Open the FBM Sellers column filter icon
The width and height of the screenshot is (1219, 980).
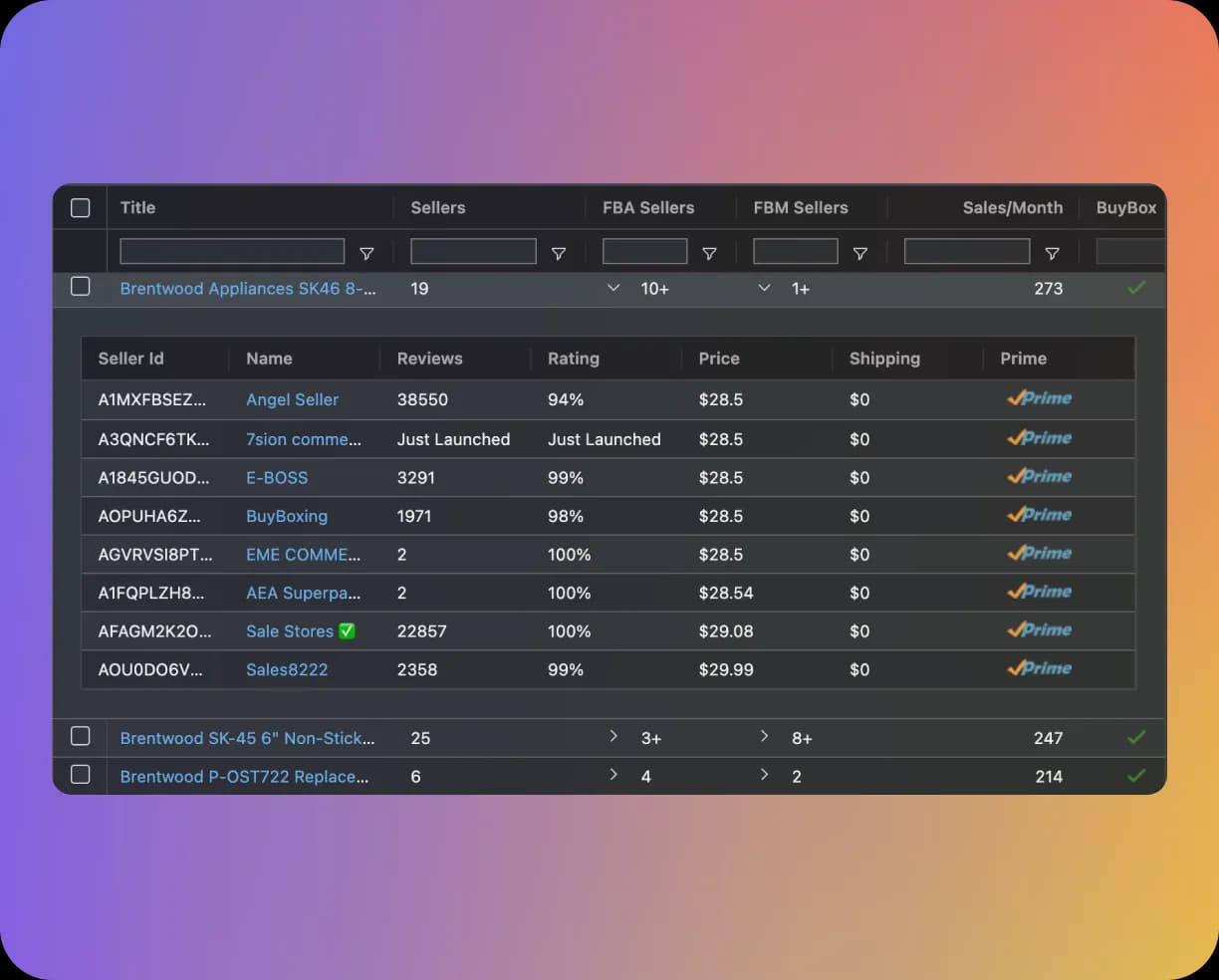click(860, 254)
